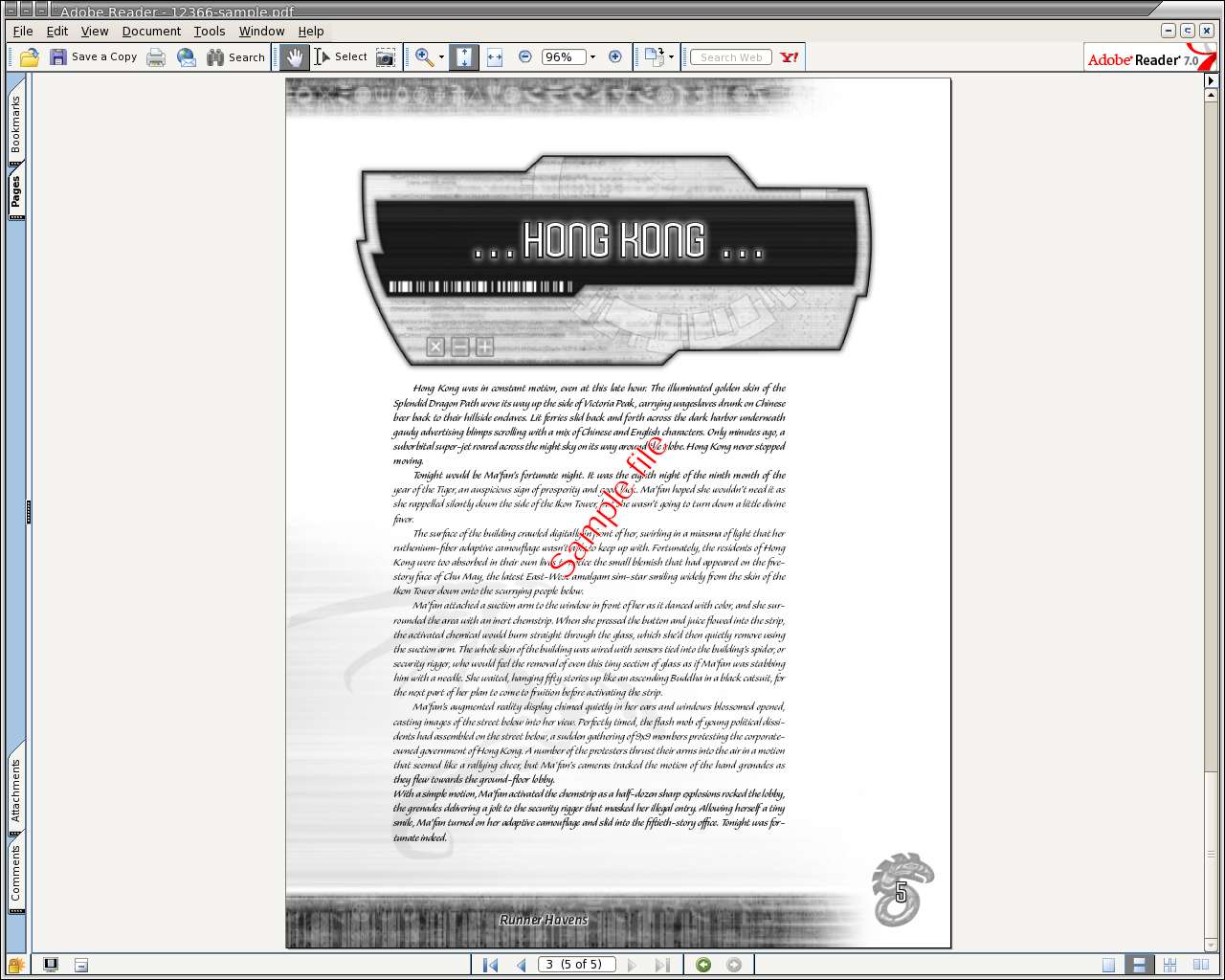Expand the rotate view dropdown arrow
1225x980 pixels.
671,57
